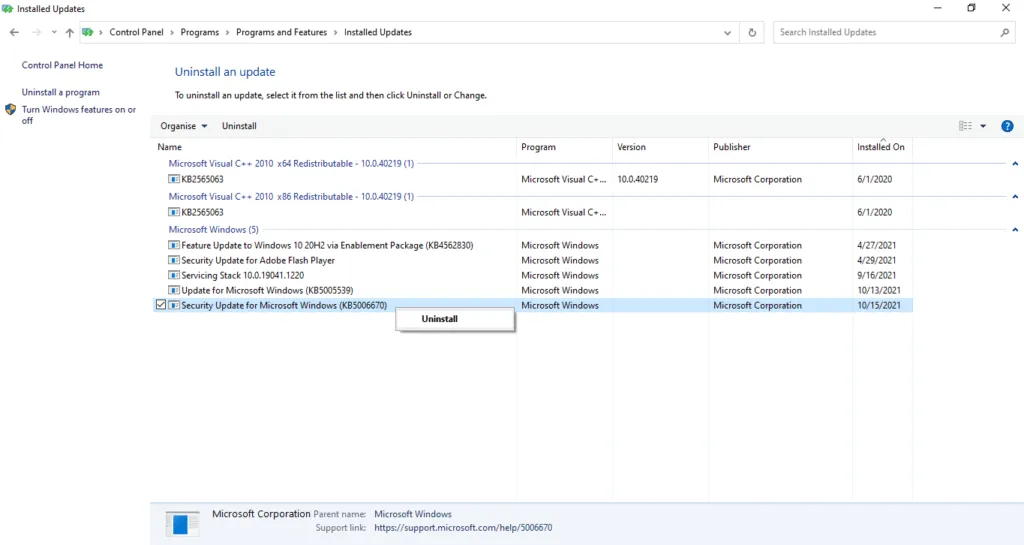
Task: Select Servicing Stack 10.0.19041.1220 entry
Action: [x=532, y=275]
